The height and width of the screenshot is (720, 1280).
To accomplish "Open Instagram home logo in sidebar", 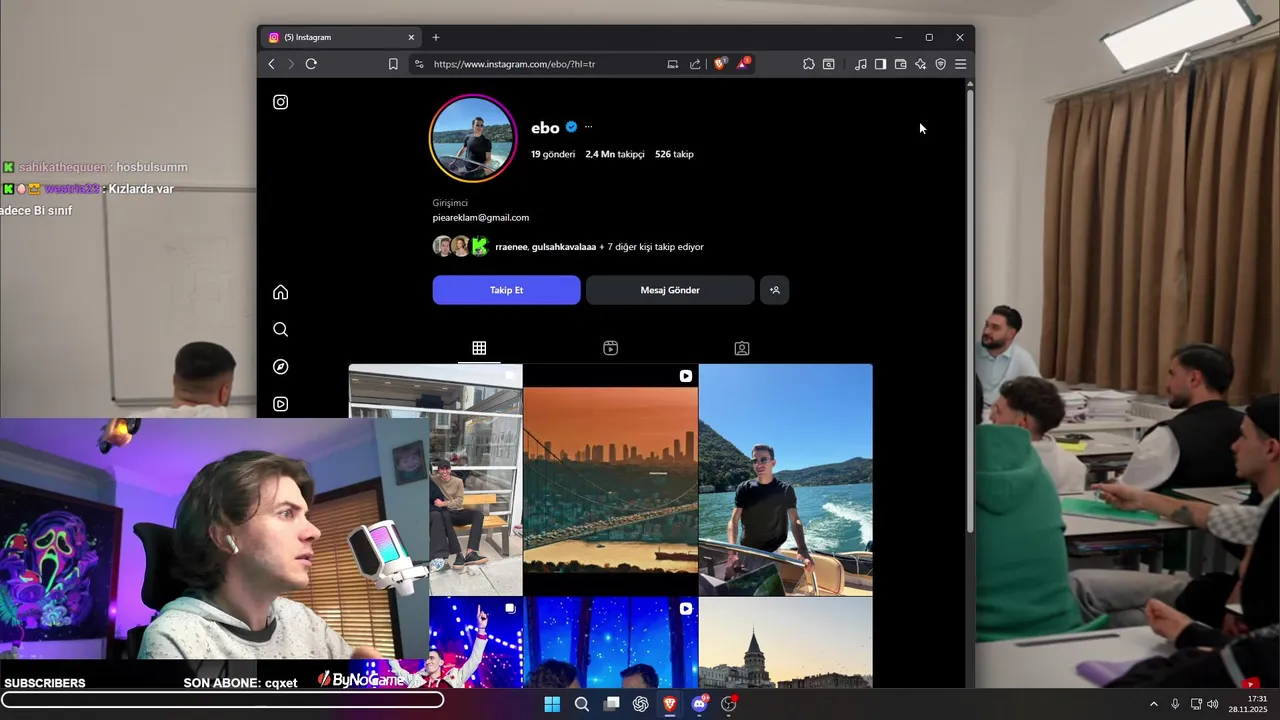I will tap(281, 102).
